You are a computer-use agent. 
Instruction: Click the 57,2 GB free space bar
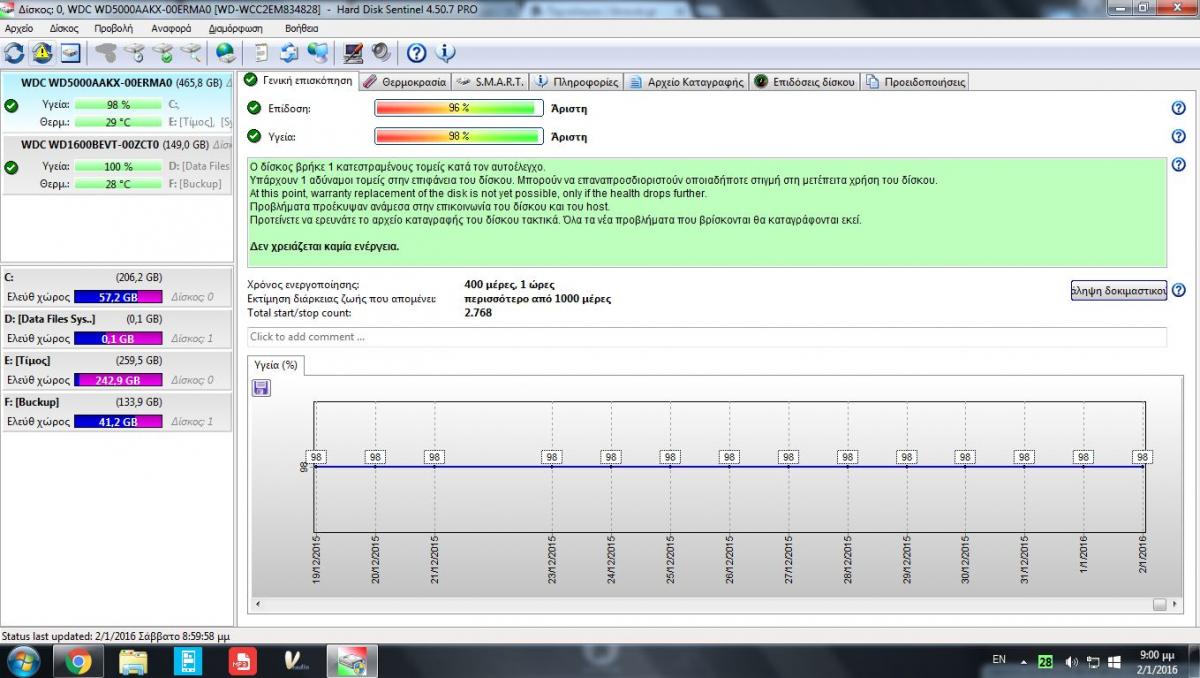118,297
